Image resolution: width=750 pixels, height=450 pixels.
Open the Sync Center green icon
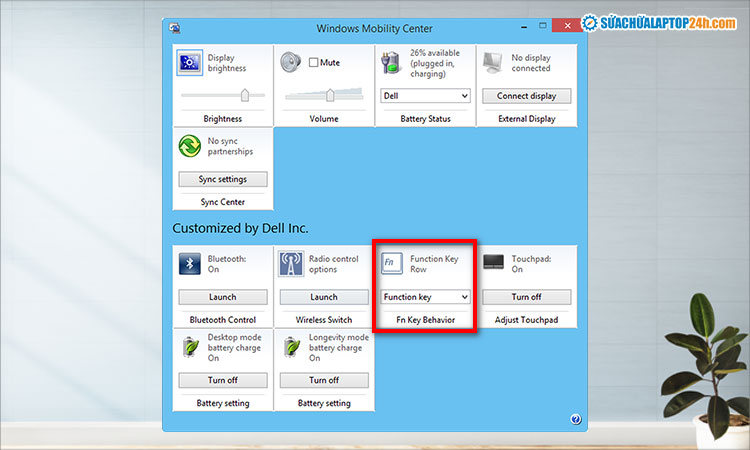pos(190,148)
